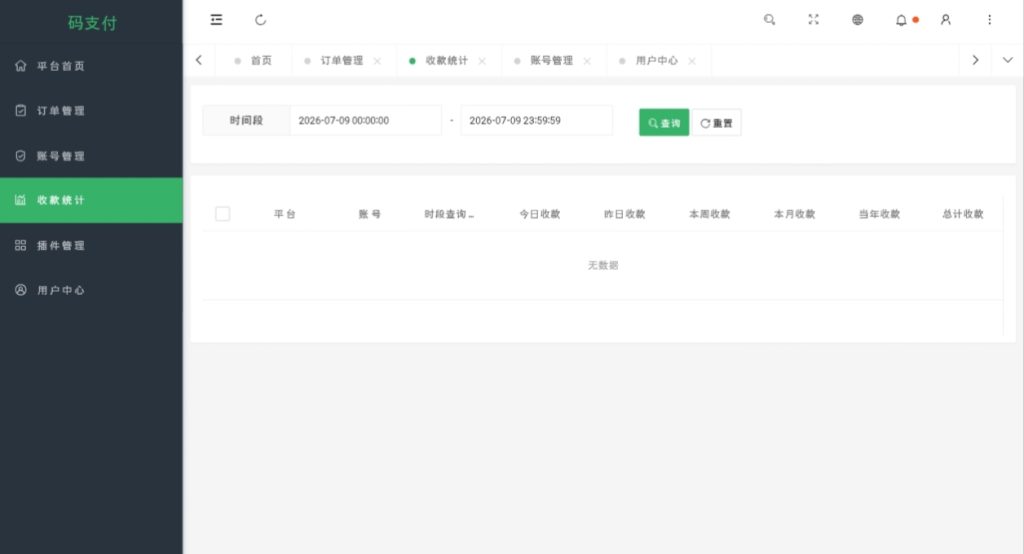Click the 今日收款 column header
This screenshot has height=554, width=1024.
540,214
